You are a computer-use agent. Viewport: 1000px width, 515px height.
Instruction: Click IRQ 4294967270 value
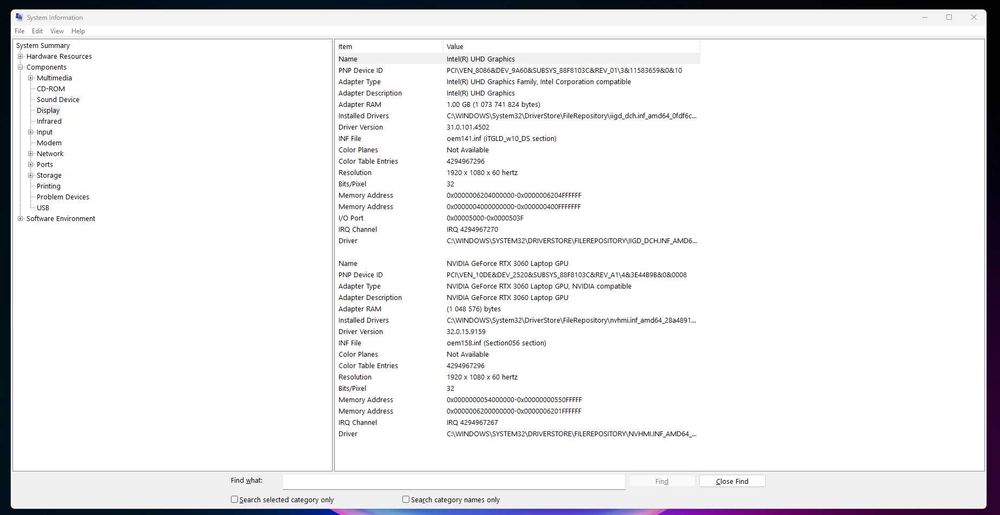click(472, 229)
